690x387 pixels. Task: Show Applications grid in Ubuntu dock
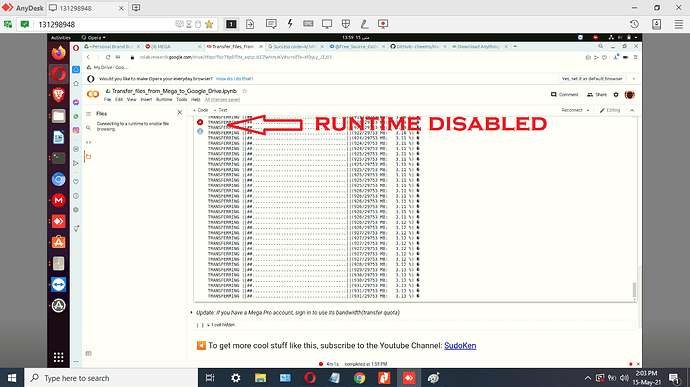pyautogui.click(x=59, y=357)
